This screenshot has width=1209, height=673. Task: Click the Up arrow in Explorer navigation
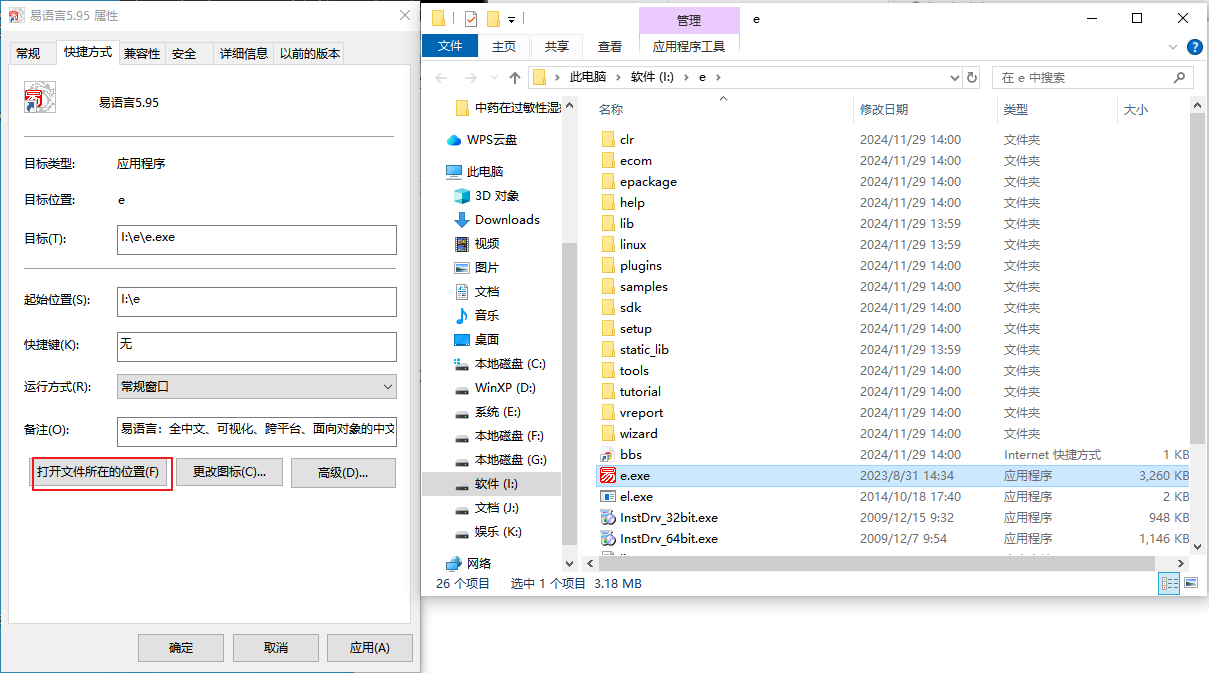point(515,77)
